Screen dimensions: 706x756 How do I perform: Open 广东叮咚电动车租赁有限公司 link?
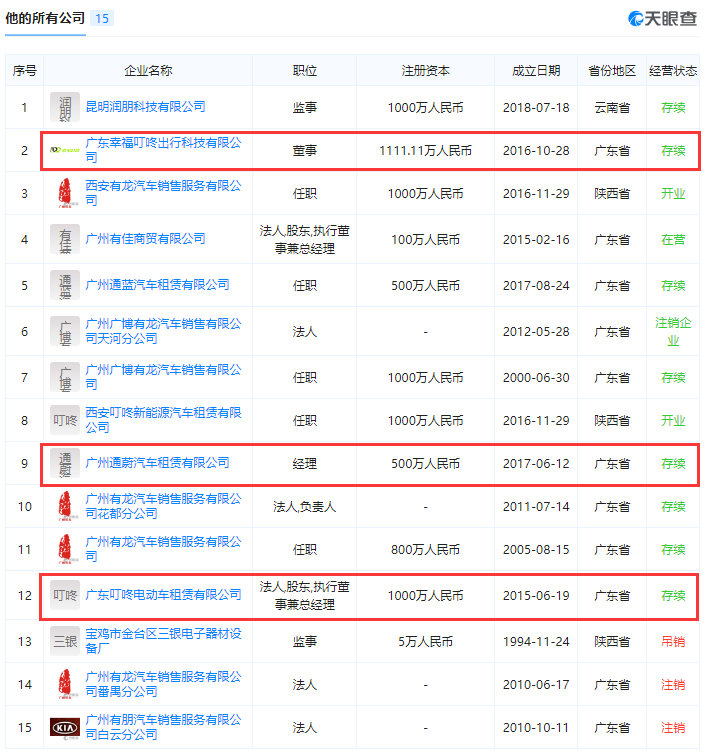[x=163, y=594]
